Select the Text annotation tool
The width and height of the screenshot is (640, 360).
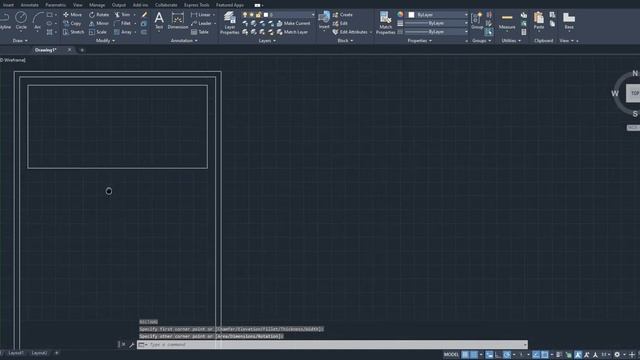(159, 20)
